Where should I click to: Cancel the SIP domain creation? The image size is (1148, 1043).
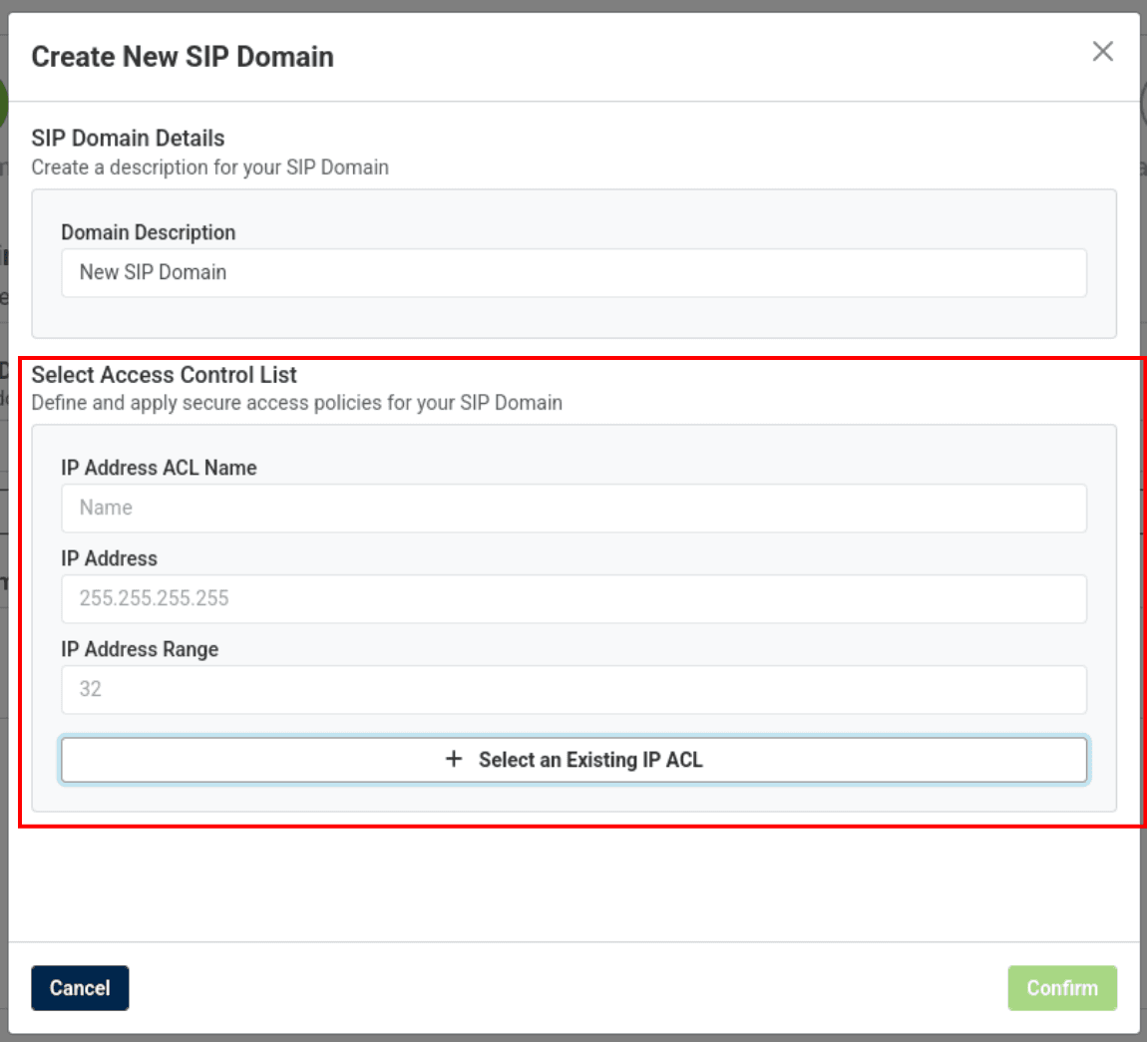point(80,988)
